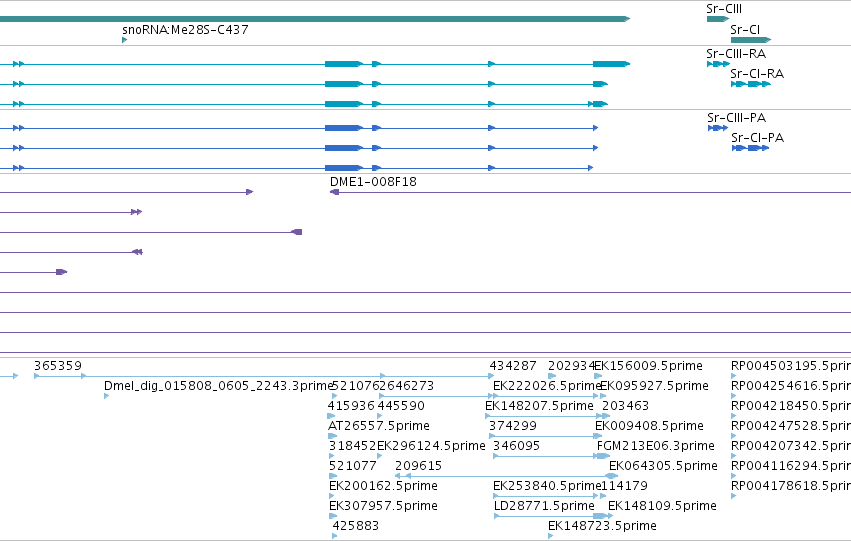Click the LD28771.5prime EST arrow glyph
The image size is (851, 541).
coord(552,516)
